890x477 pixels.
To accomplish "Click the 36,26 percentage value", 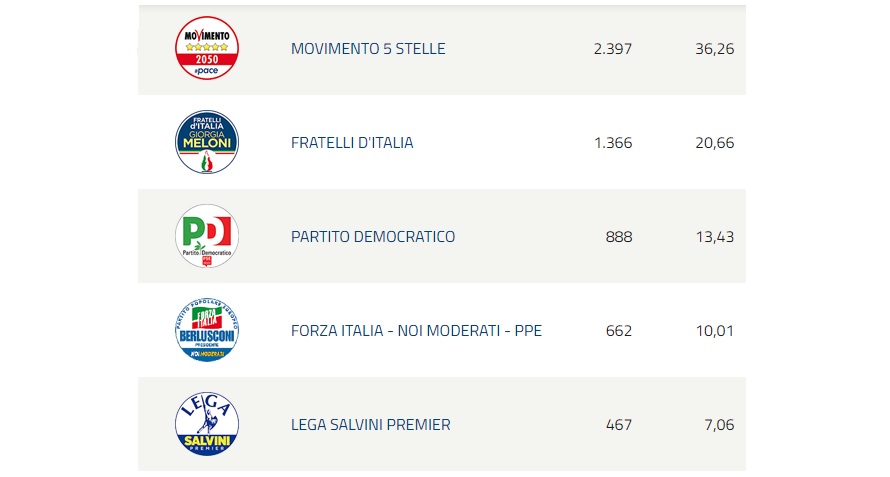I will (715, 49).
